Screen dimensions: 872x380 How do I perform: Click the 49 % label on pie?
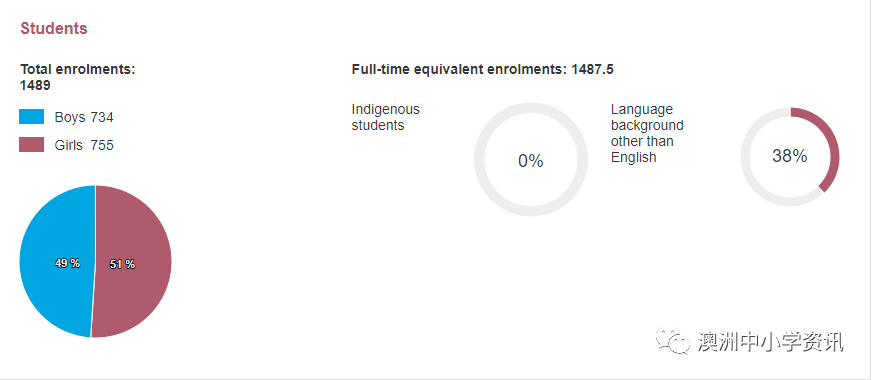click(x=67, y=264)
